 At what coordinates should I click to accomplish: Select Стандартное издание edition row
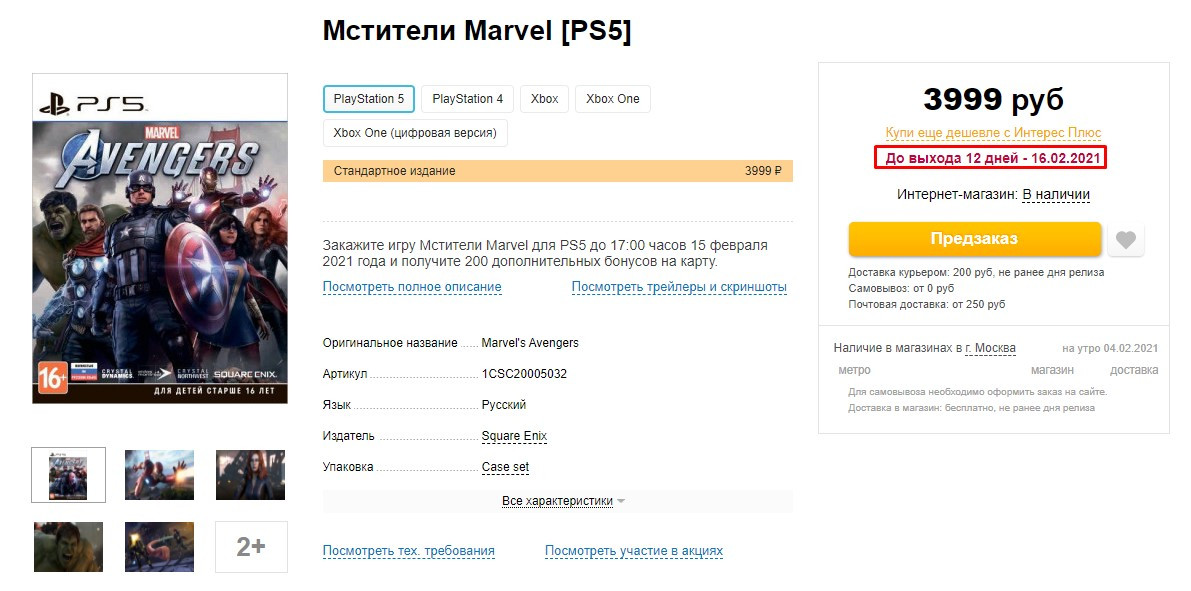[558, 171]
